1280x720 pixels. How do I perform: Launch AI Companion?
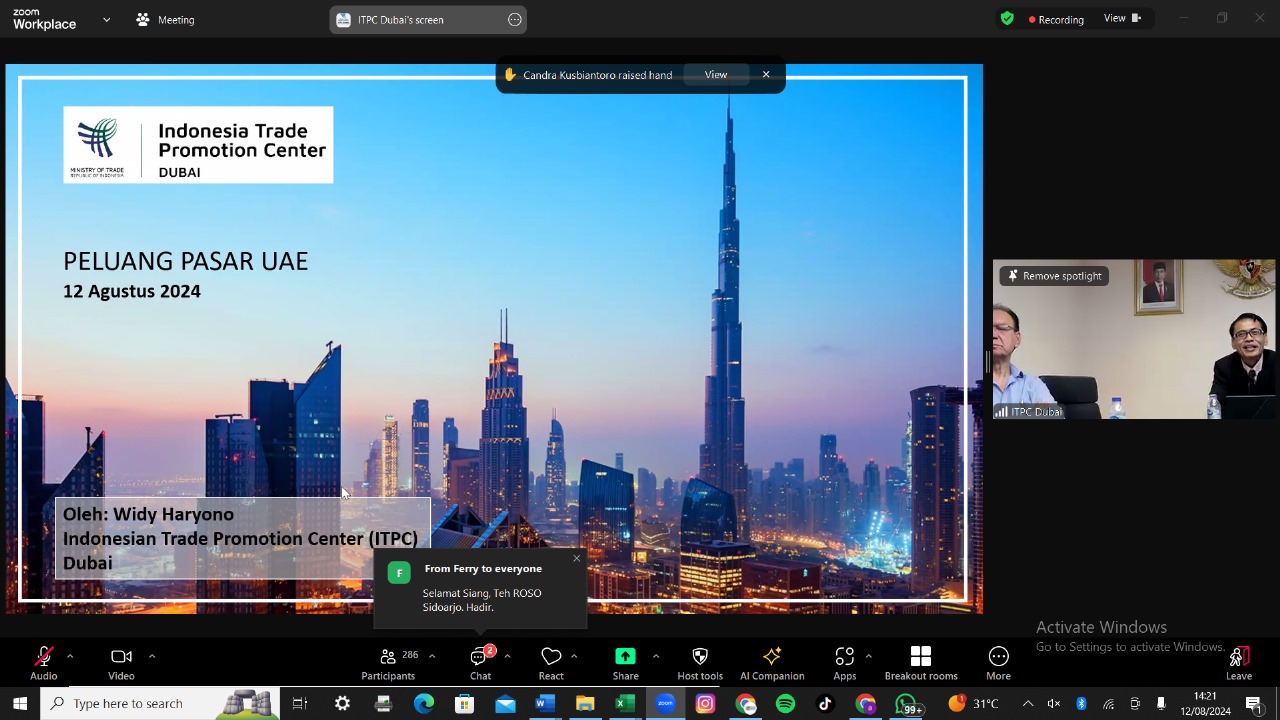772,663
